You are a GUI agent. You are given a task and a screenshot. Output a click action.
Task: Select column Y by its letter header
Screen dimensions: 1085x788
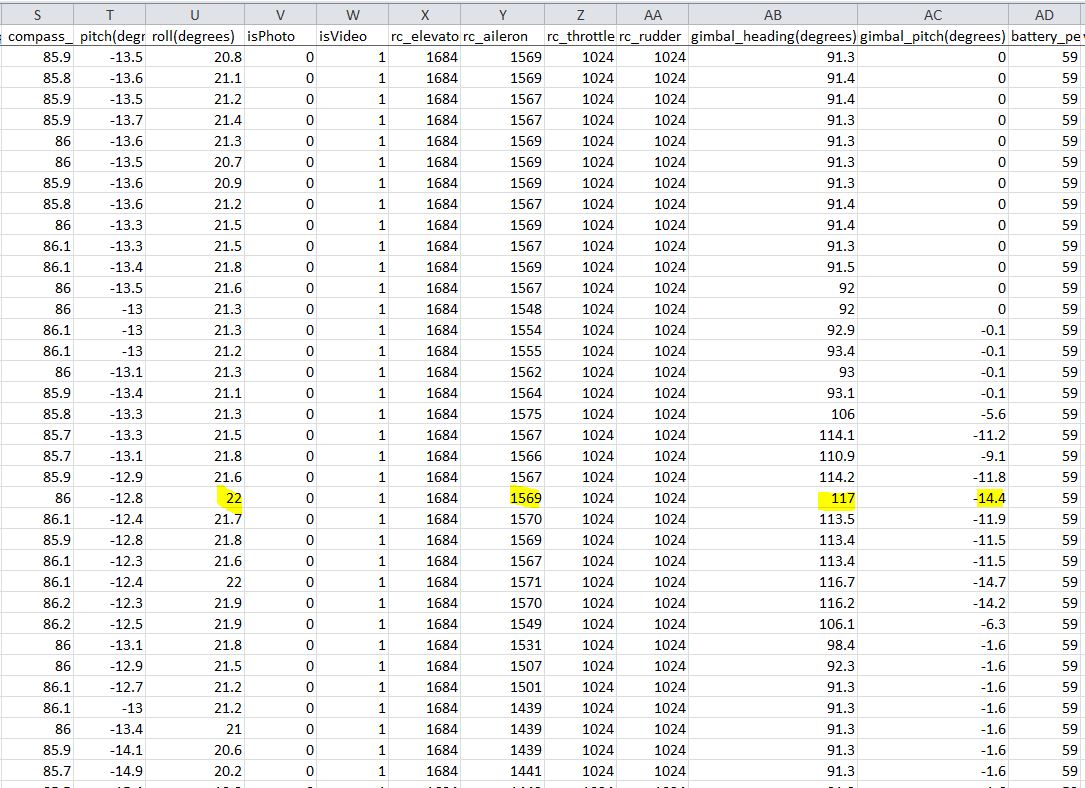[502, 15]
